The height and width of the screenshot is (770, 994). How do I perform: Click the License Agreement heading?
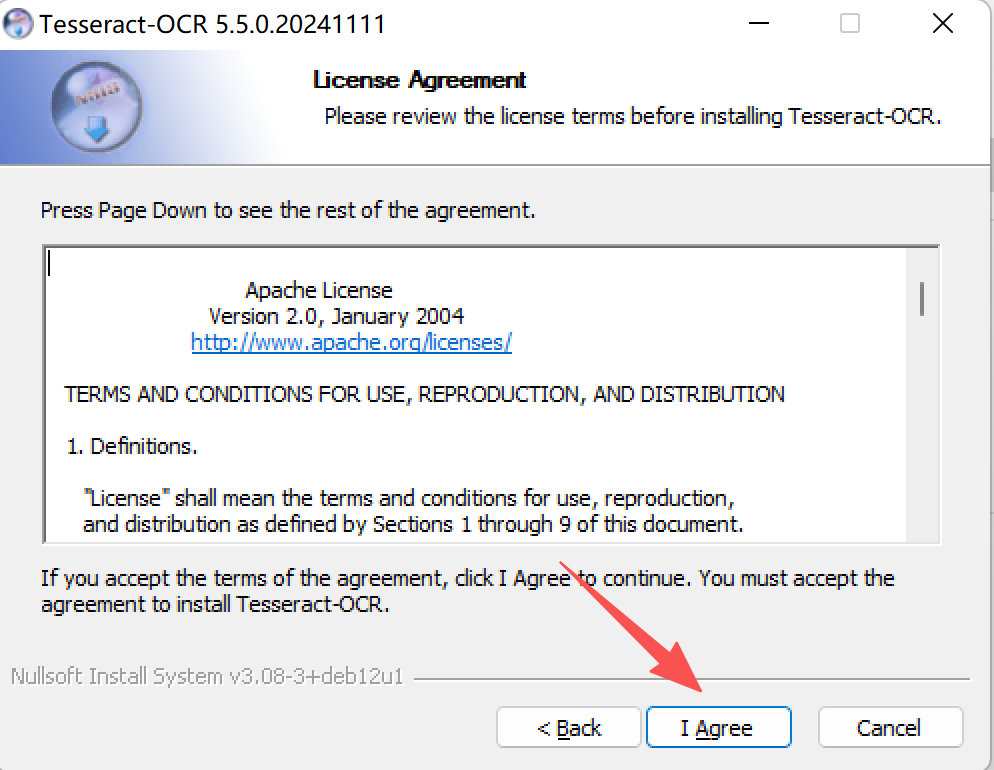click(x=419, y=80)
